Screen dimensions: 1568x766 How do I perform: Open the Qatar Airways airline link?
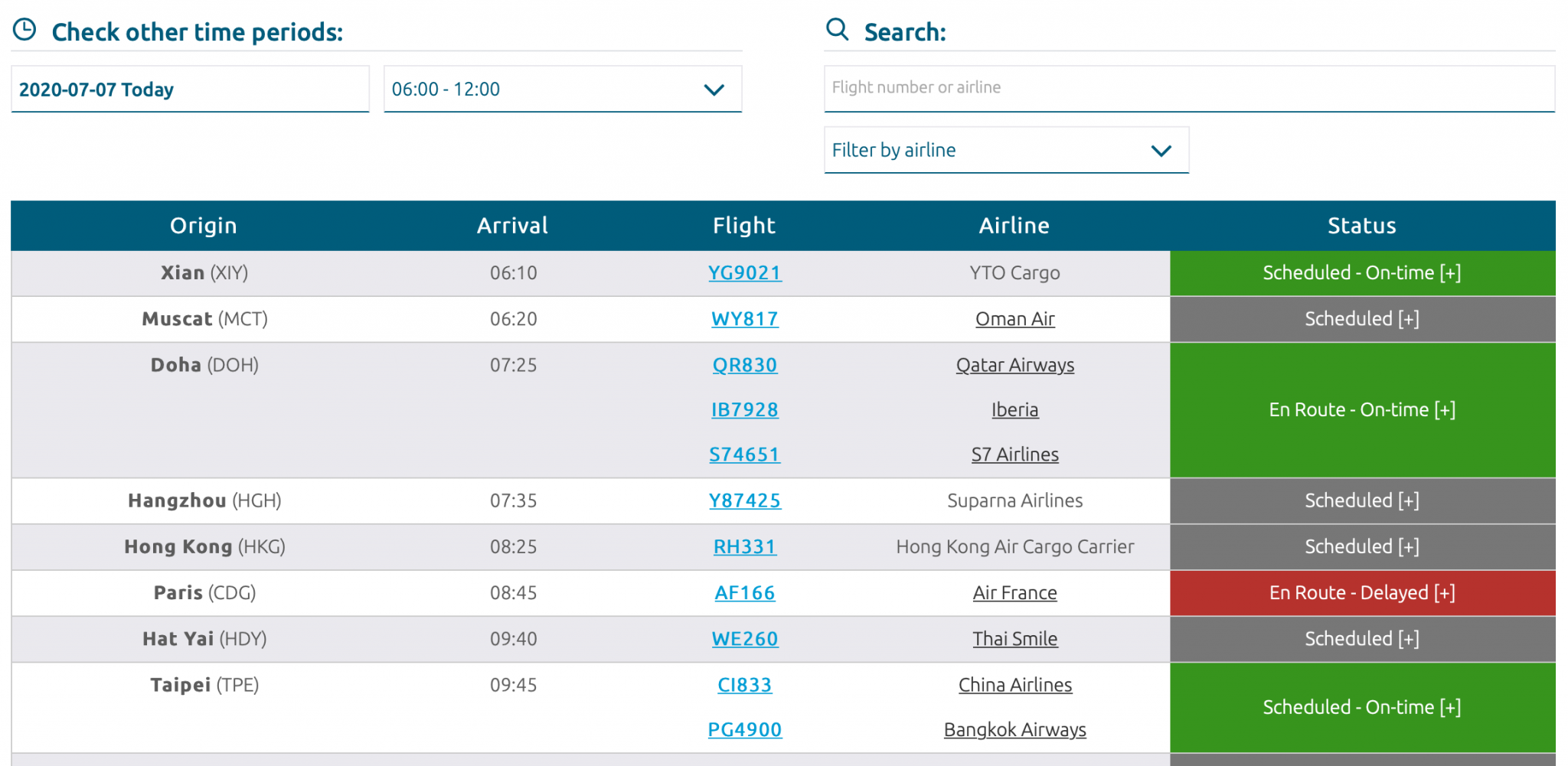point(1014,365)
